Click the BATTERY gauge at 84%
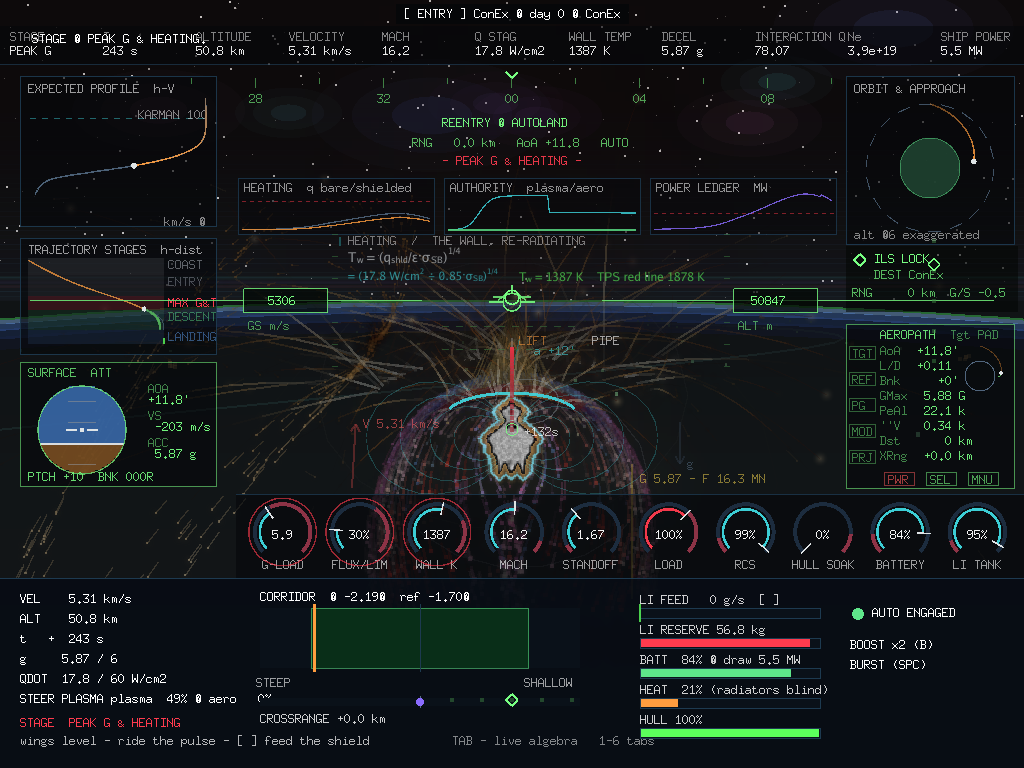The width and height of the screenshot is (1024, 768). (x=900, y=533)
